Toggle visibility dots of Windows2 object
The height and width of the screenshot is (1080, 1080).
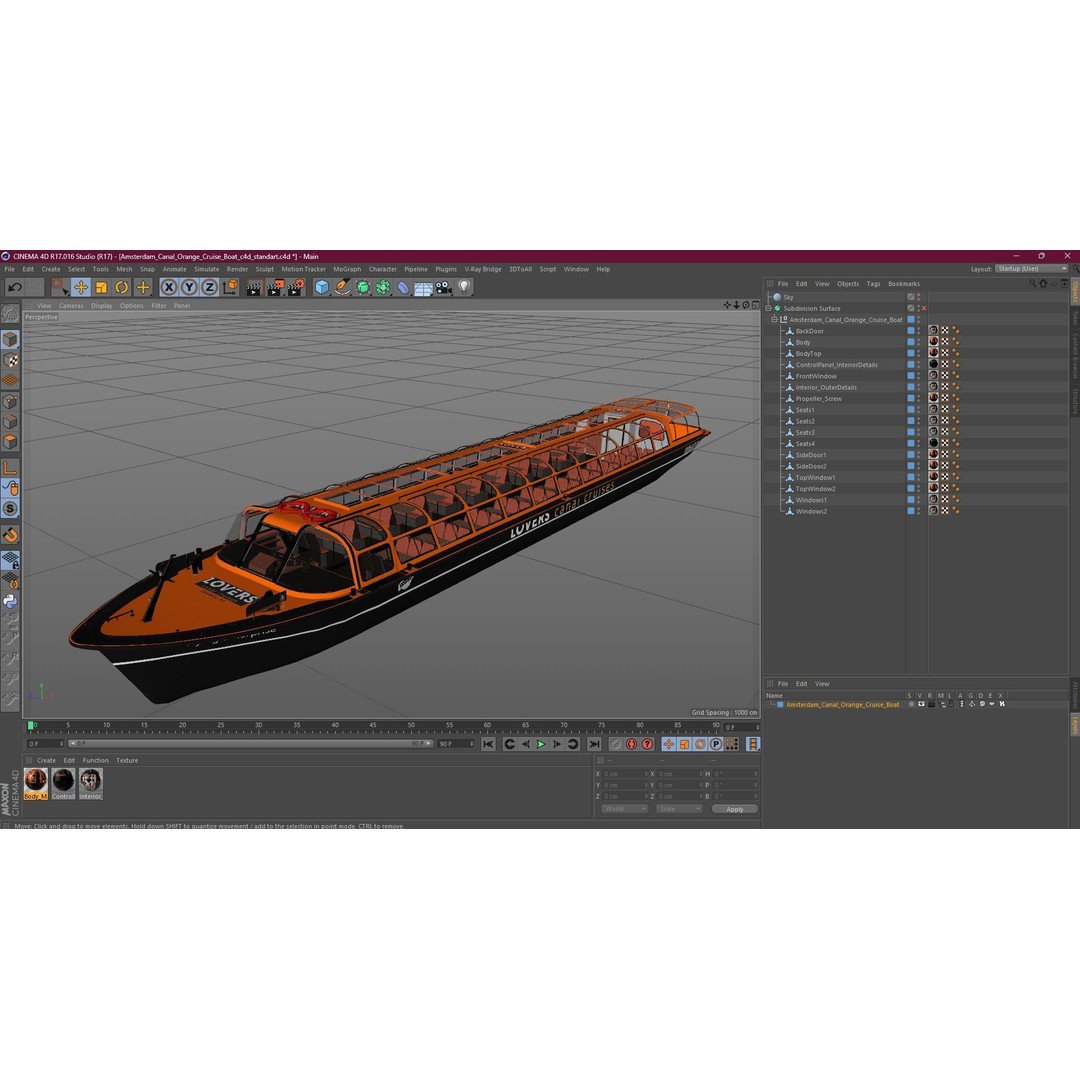[918, 511]
